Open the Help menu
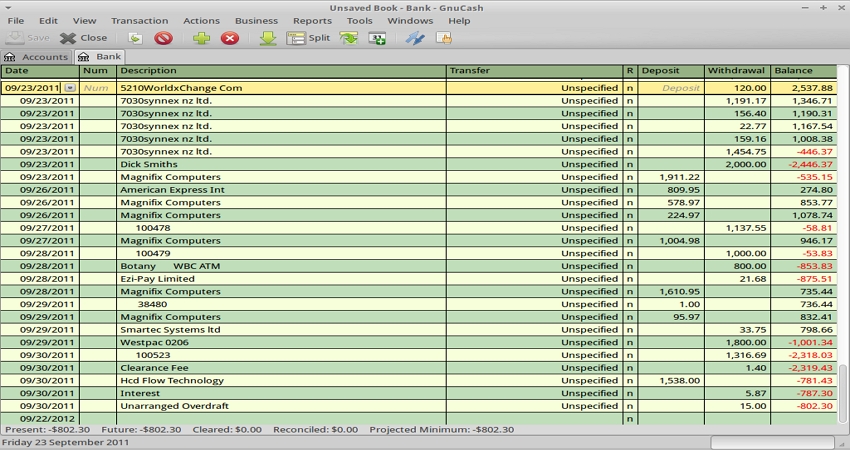 459,21
